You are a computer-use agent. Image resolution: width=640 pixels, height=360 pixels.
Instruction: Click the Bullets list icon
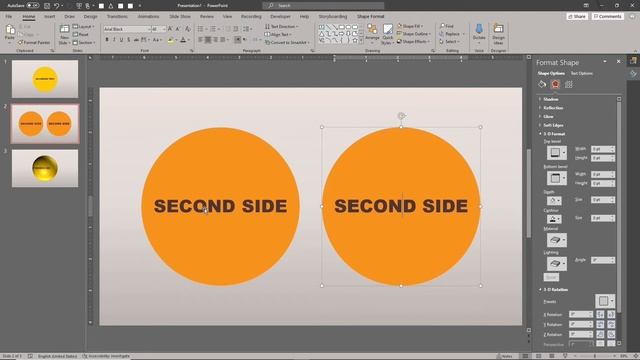200,29
